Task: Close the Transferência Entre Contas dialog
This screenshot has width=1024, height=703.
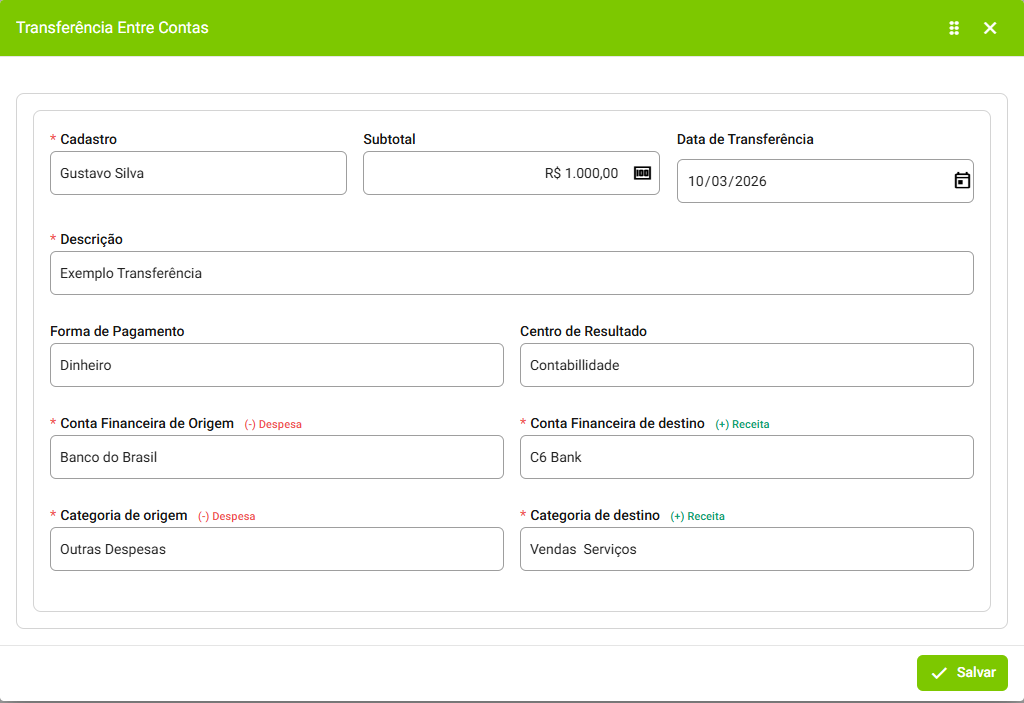Action: click(x=990, y=28)
